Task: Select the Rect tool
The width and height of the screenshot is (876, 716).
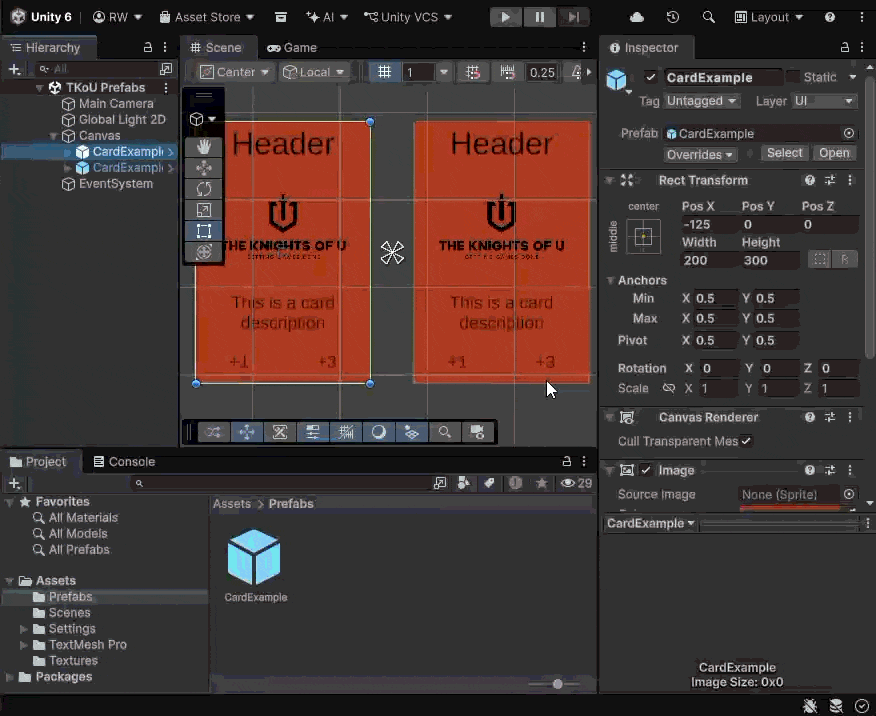Action: click(204, 231)
